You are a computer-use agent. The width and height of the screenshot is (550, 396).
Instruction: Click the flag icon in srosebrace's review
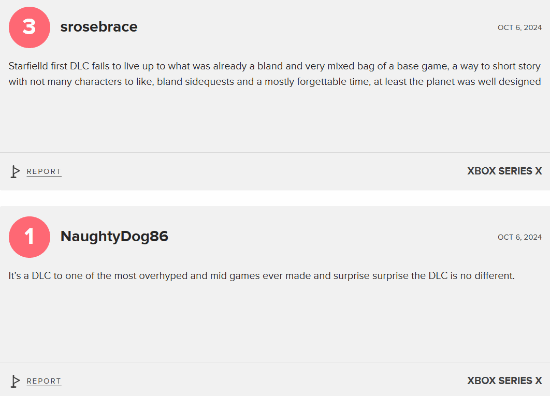[15, 172]
